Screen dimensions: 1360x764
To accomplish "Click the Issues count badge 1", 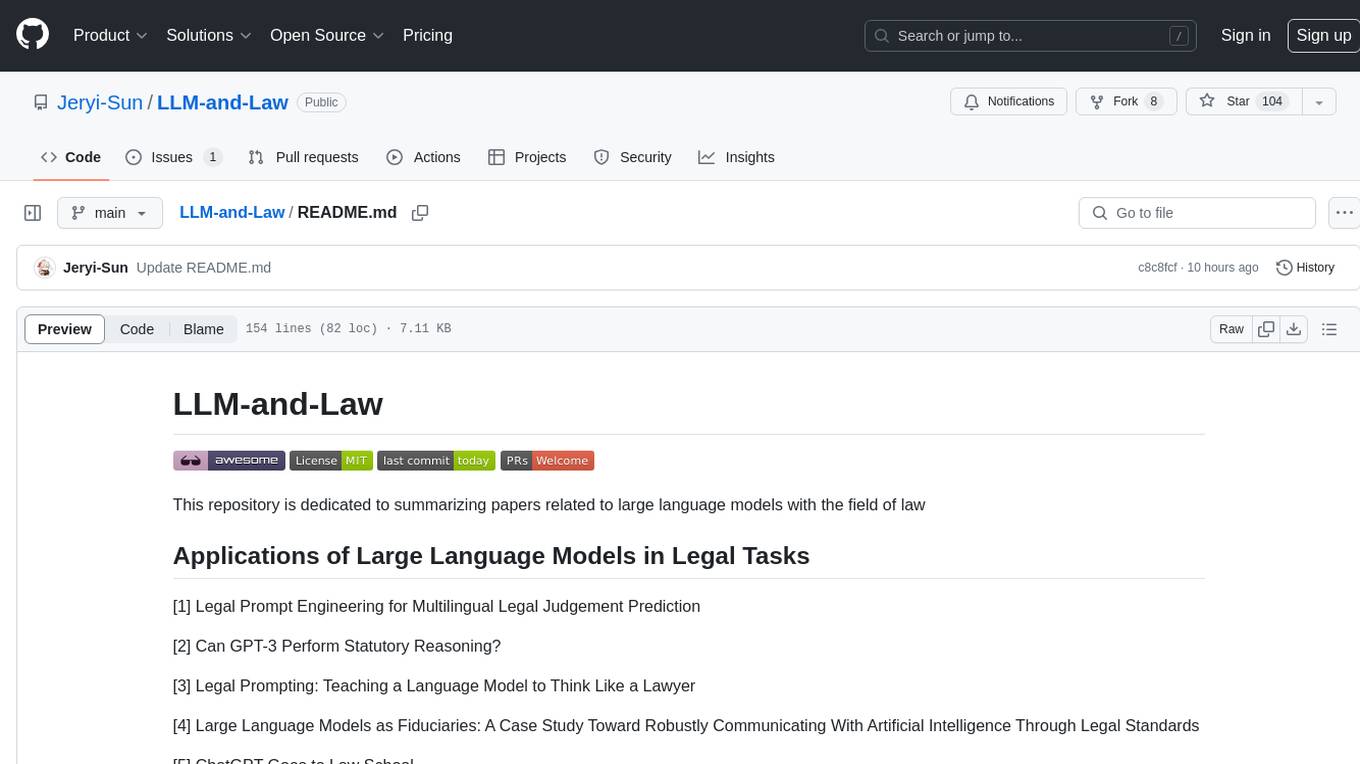I will pos(212,157).
